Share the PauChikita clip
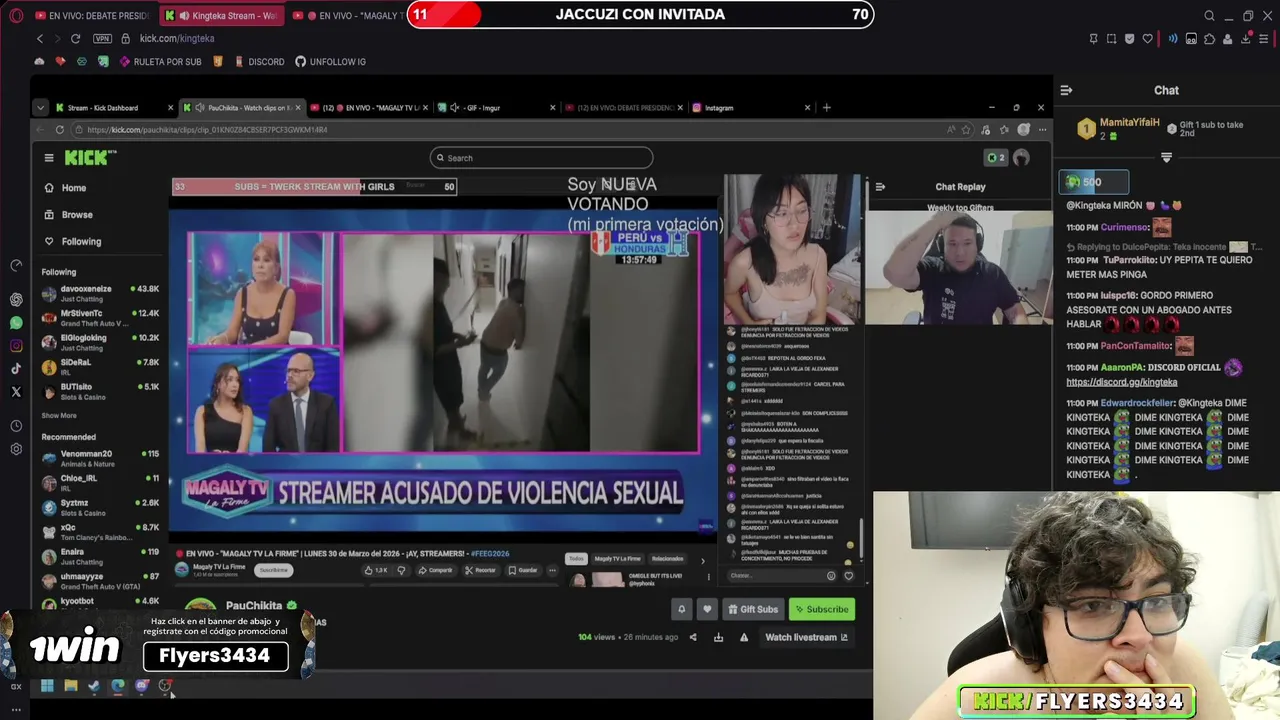The width and height of the screenshot is (1280, 720). click(693, 637)
